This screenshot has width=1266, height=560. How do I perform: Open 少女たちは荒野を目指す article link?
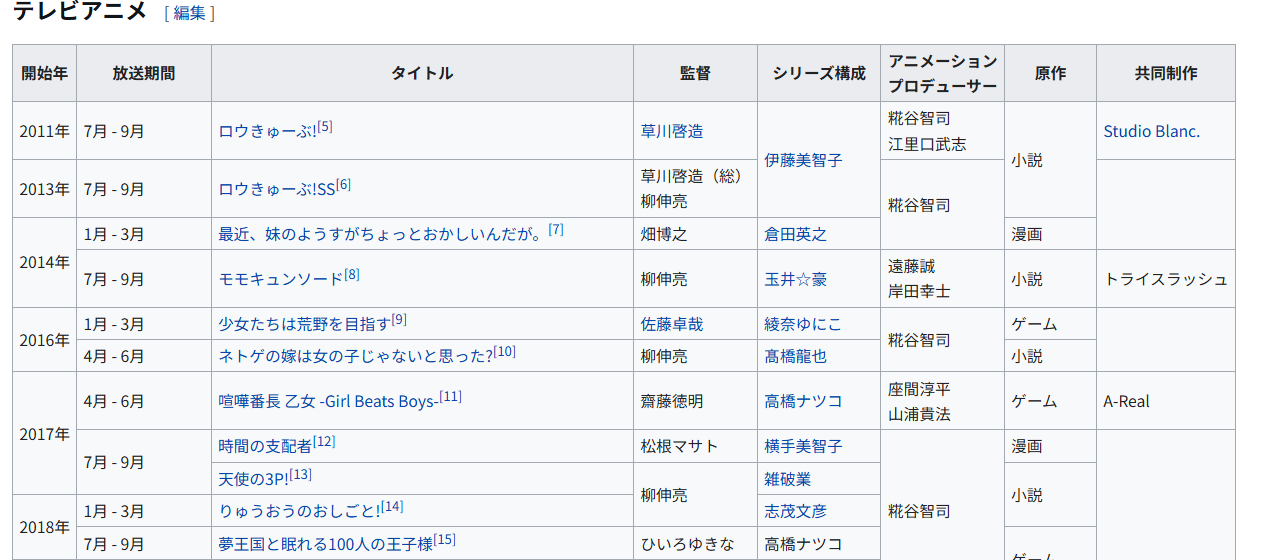[304, 324]
